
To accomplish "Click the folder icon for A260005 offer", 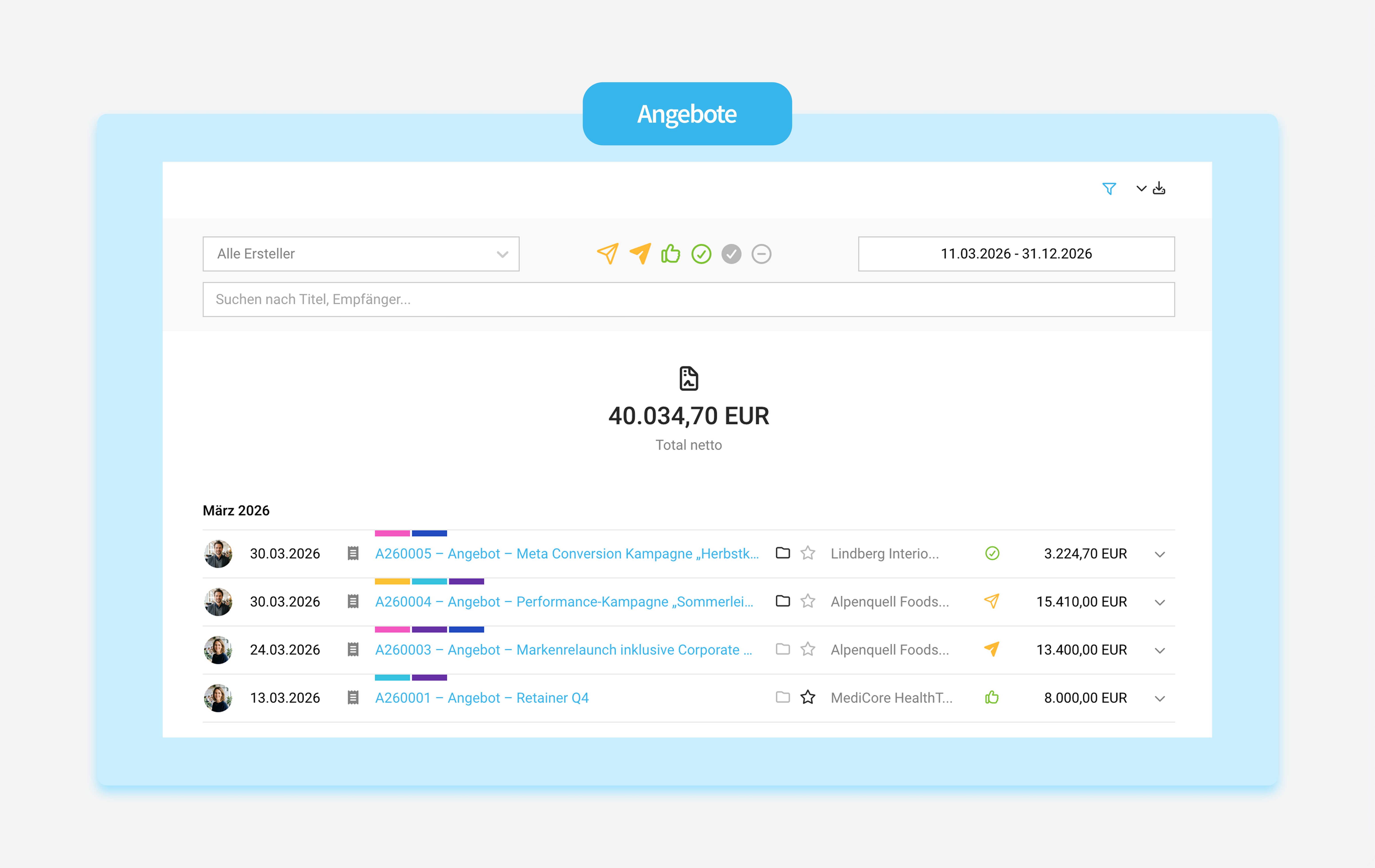I will coord(783,553).
